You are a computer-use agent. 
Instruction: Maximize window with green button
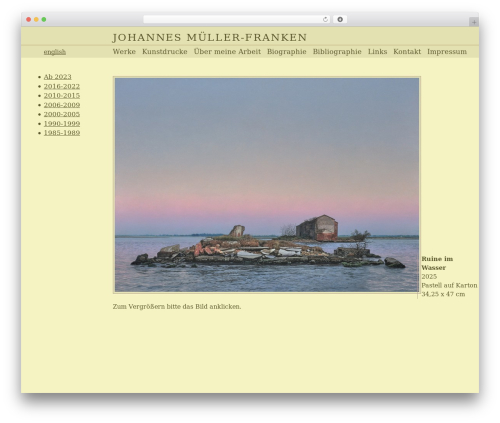click(44, 19)
